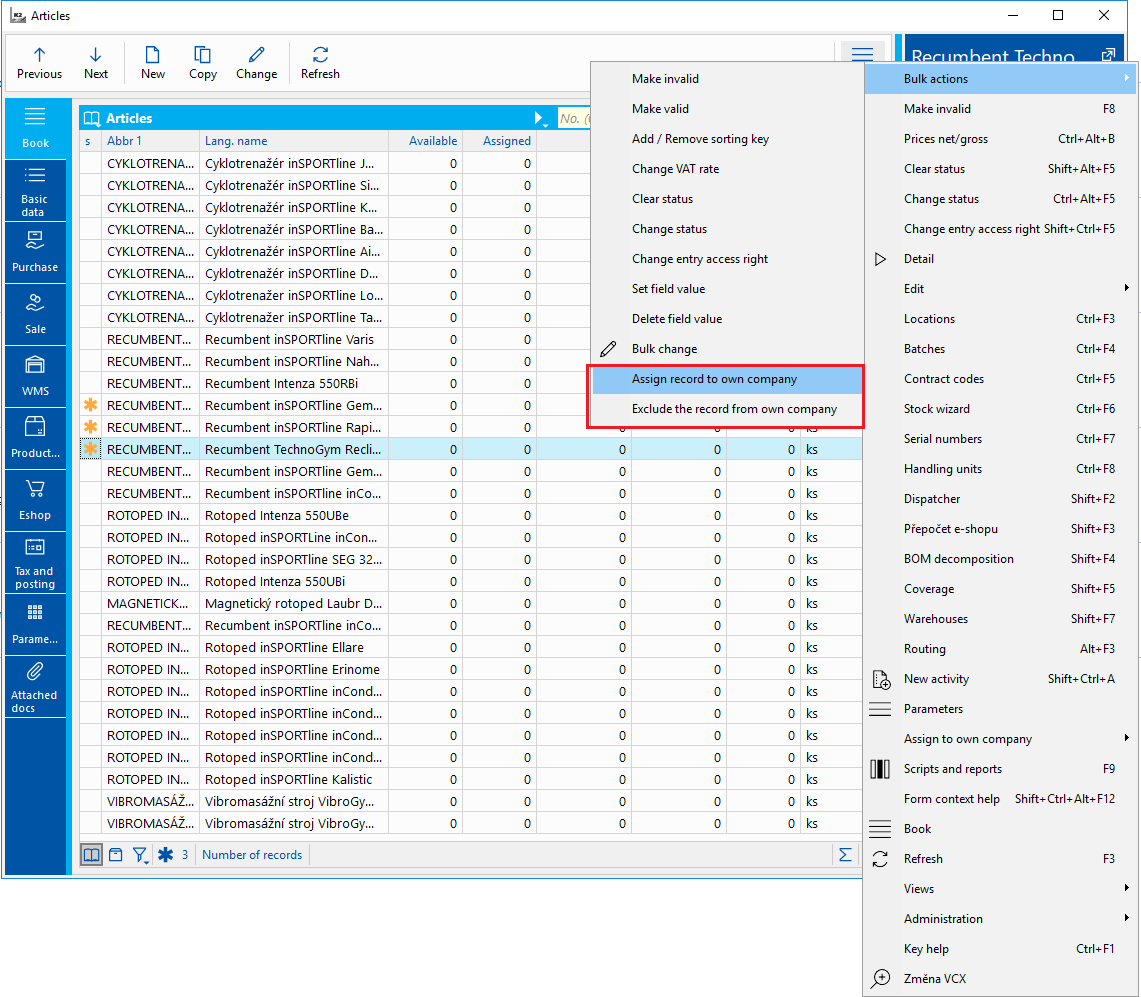Expand the Administration submenu
The image size is (1141, 997).
point(999,918)
